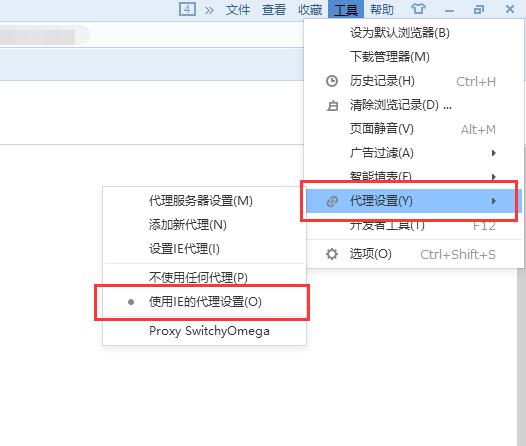Click the clear browsing data broom icon

click(332, 106)
